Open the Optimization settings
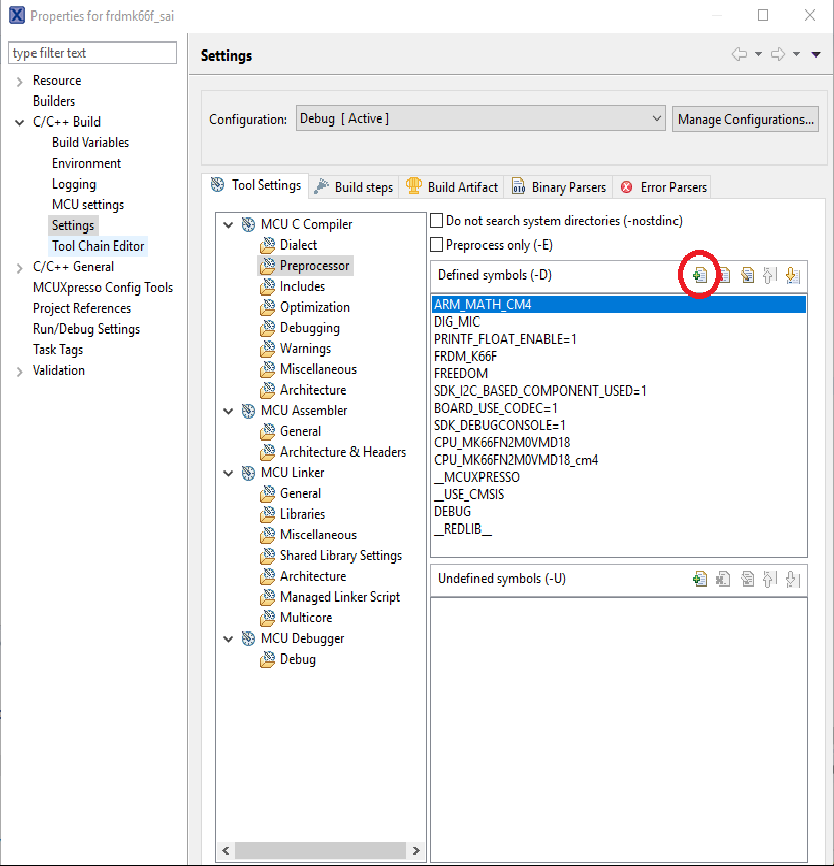This screenshot has width=834, height=866. (314, 307)
